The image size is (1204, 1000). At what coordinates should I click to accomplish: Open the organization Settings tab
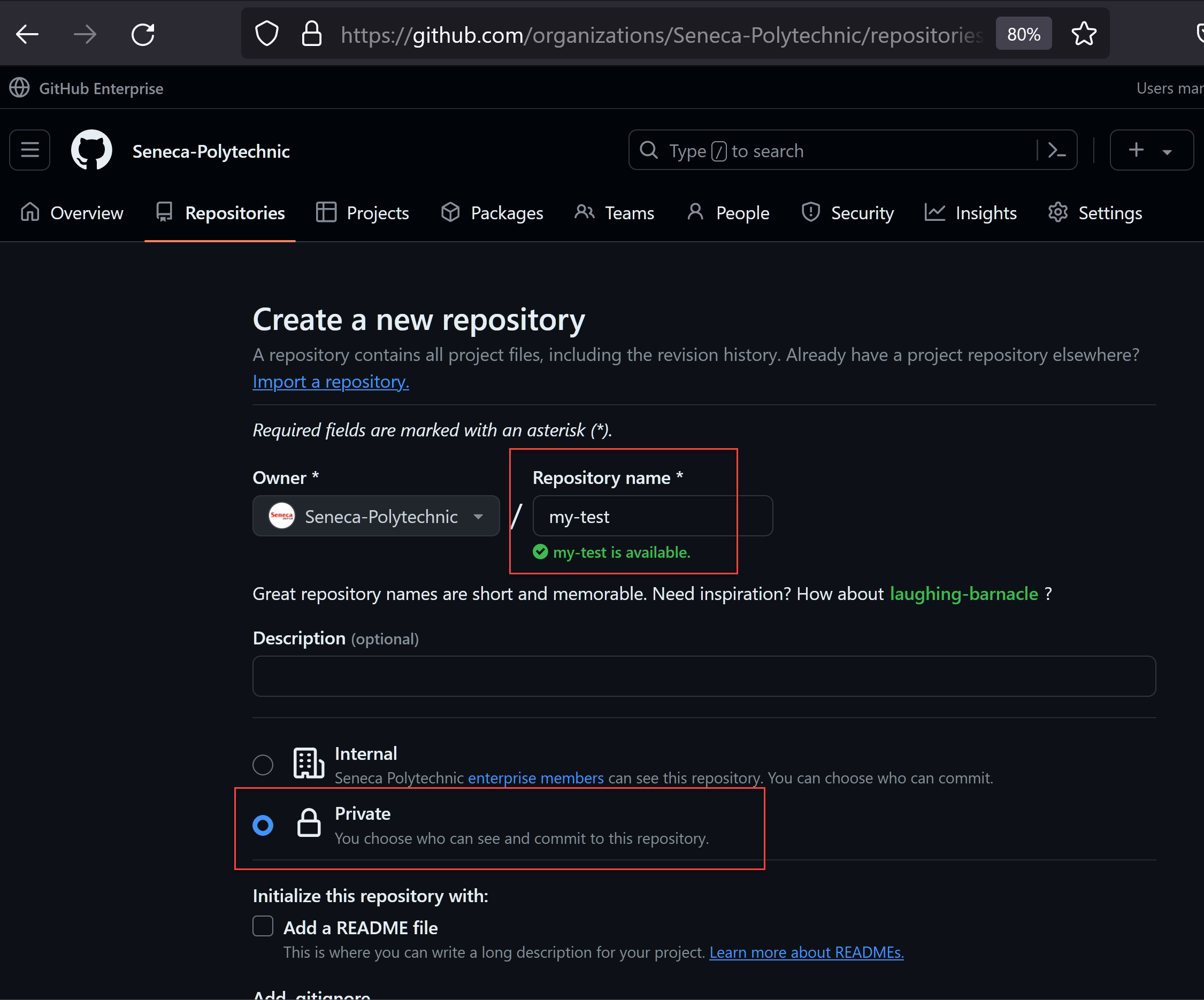[1095, 213]
